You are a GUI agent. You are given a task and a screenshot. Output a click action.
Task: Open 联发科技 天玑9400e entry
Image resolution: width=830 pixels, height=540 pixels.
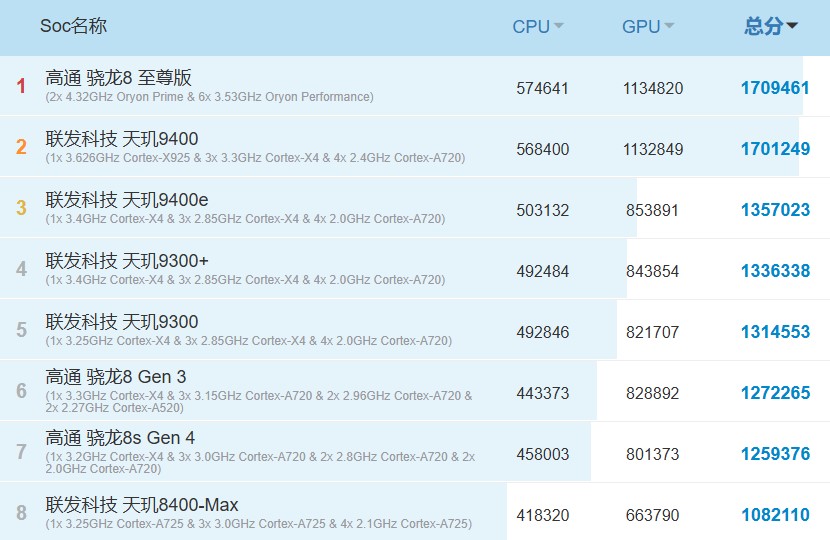click(127, 200)
